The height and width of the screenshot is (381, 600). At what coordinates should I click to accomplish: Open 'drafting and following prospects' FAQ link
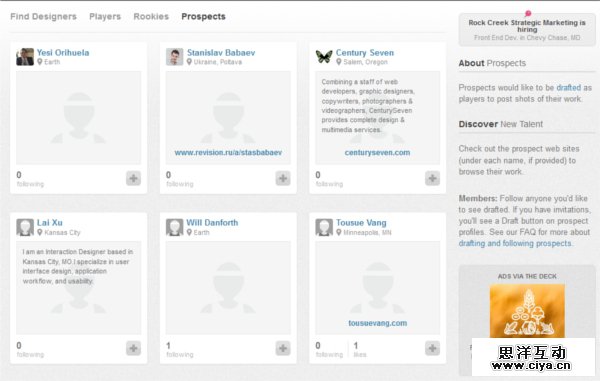[x=515, y=243]
